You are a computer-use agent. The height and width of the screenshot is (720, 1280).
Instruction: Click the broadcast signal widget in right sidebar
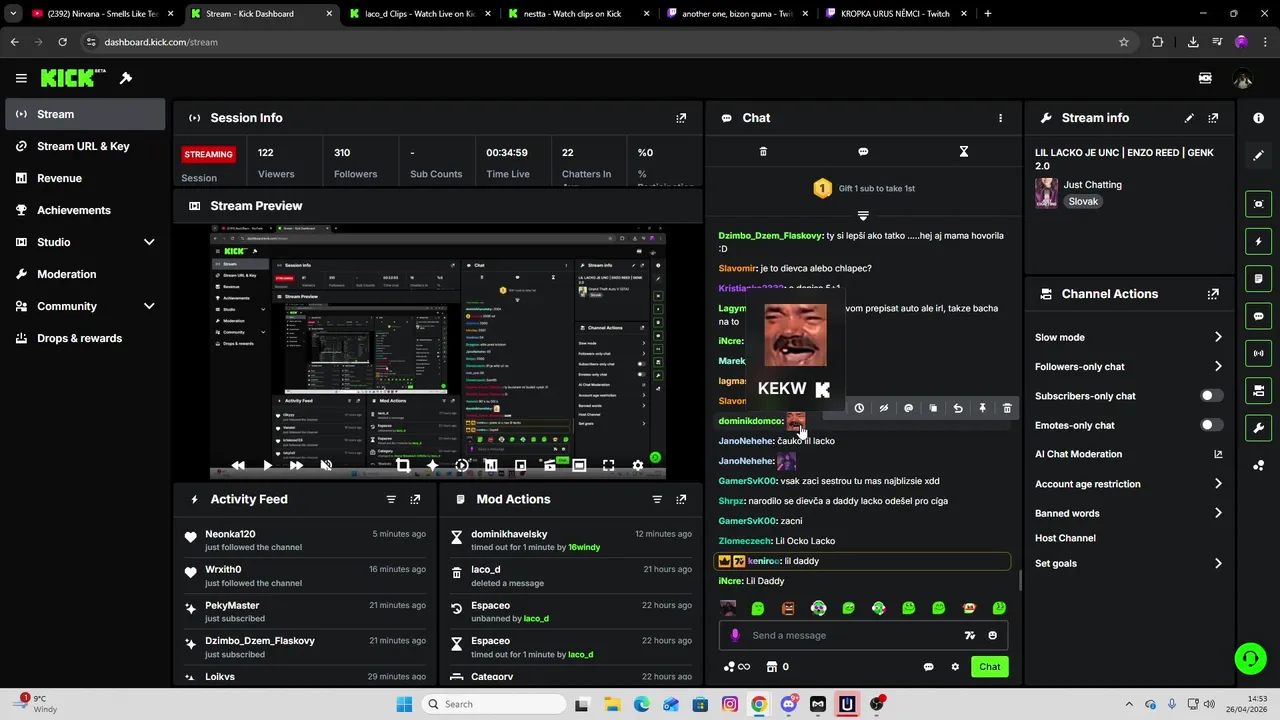(x=1258, y=353)
